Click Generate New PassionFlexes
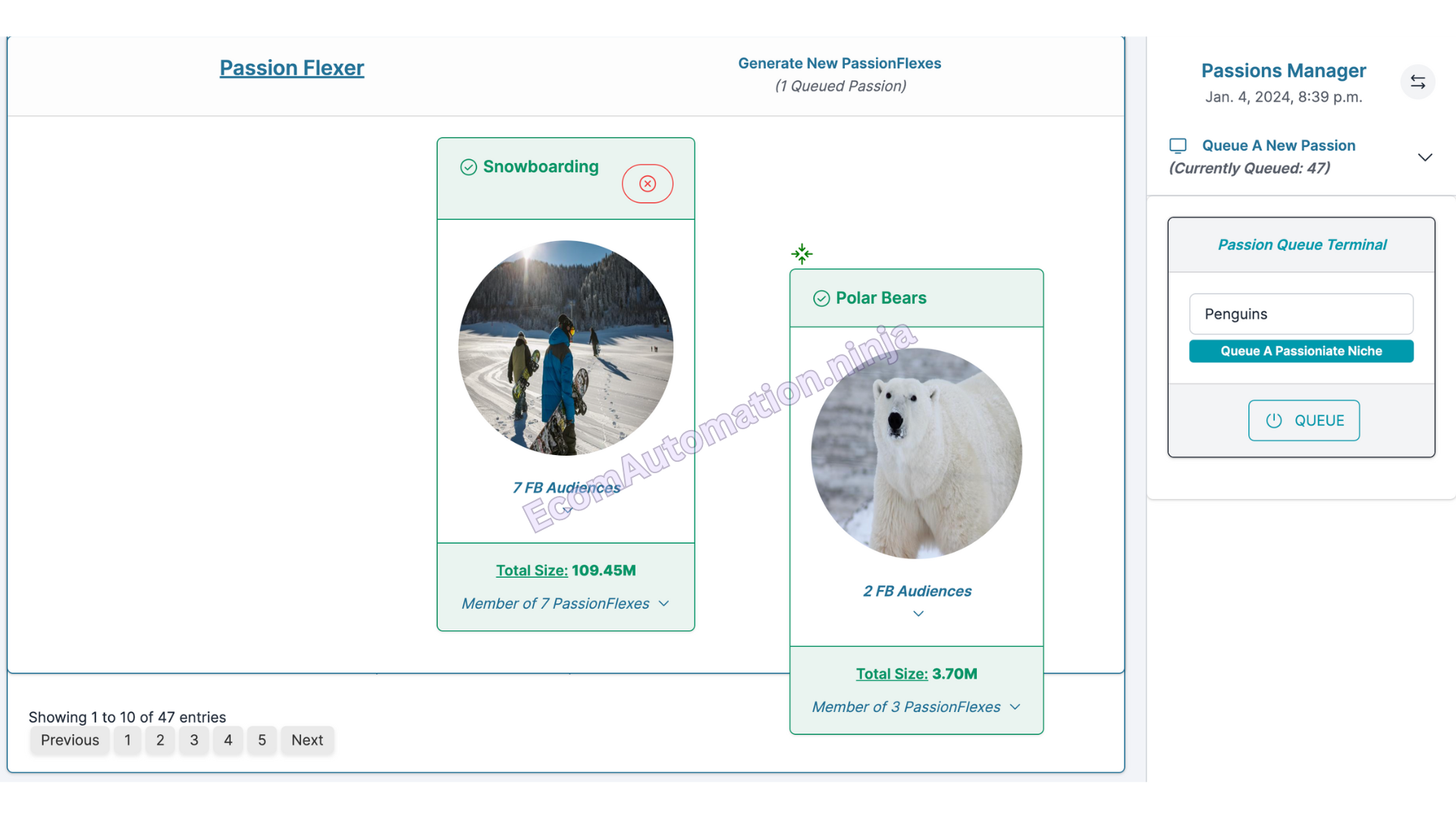The height and width of the screenshot is (819, 1456). (839, 64)
